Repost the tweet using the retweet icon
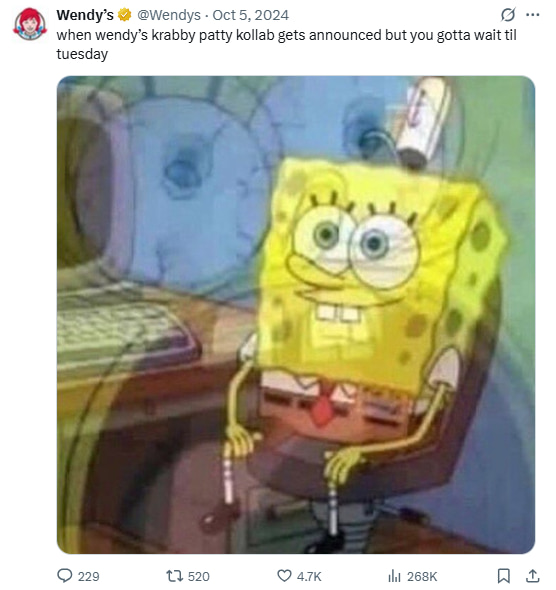 click(175, 576)
